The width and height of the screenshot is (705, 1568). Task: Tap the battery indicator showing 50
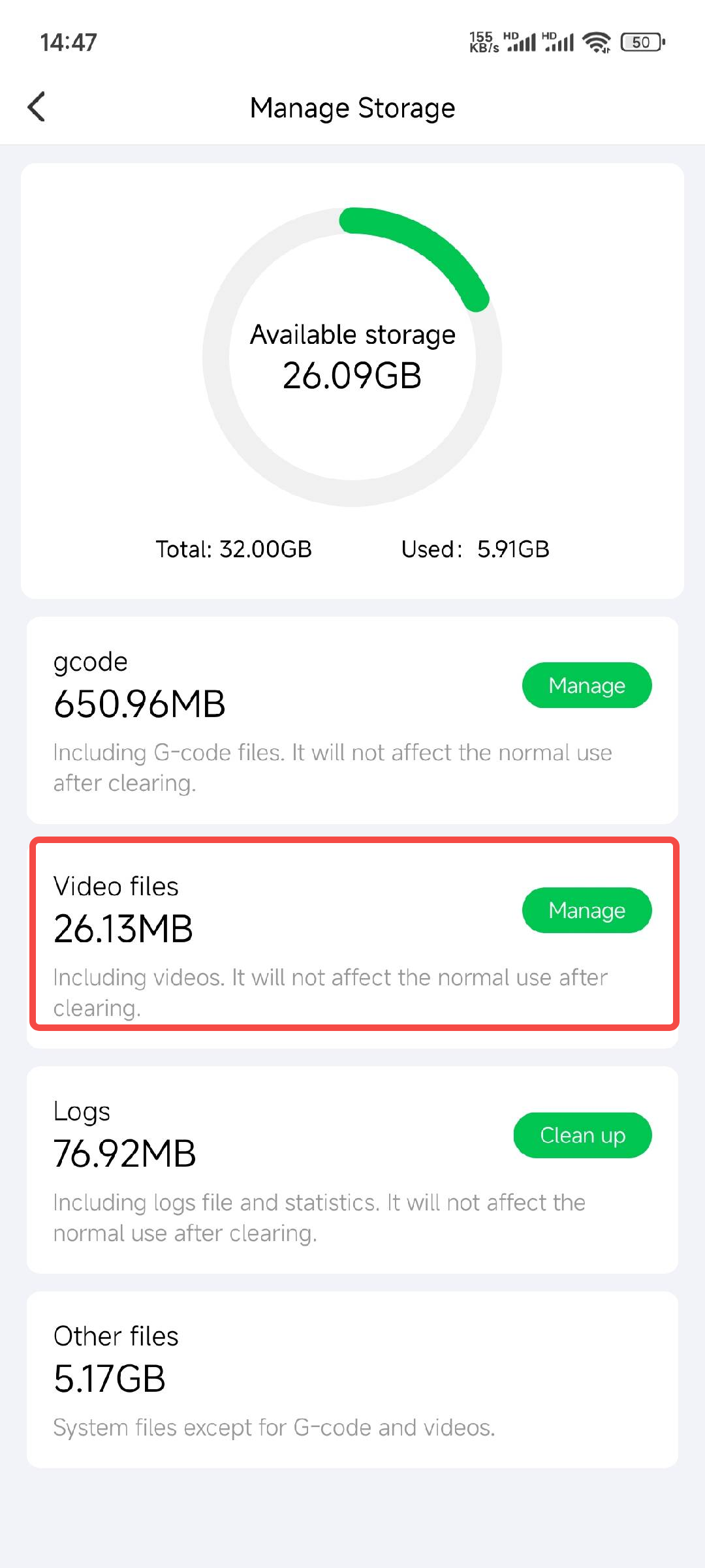(640, 42)
